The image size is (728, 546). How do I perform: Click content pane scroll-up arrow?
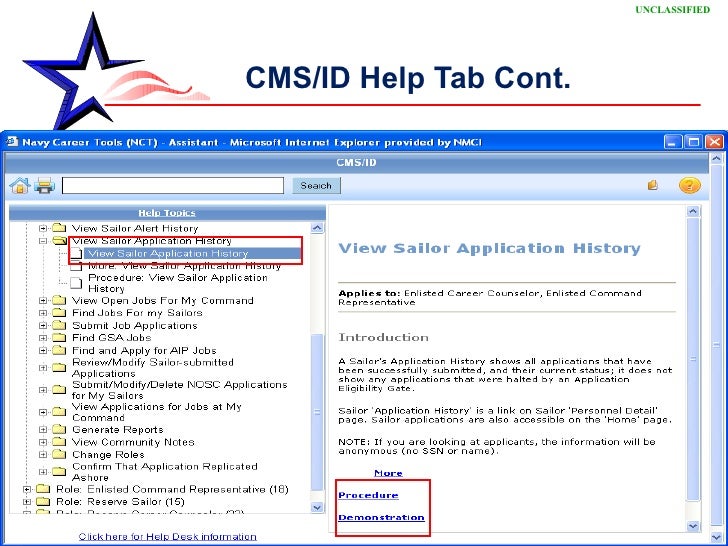click(x=693, y=211)
